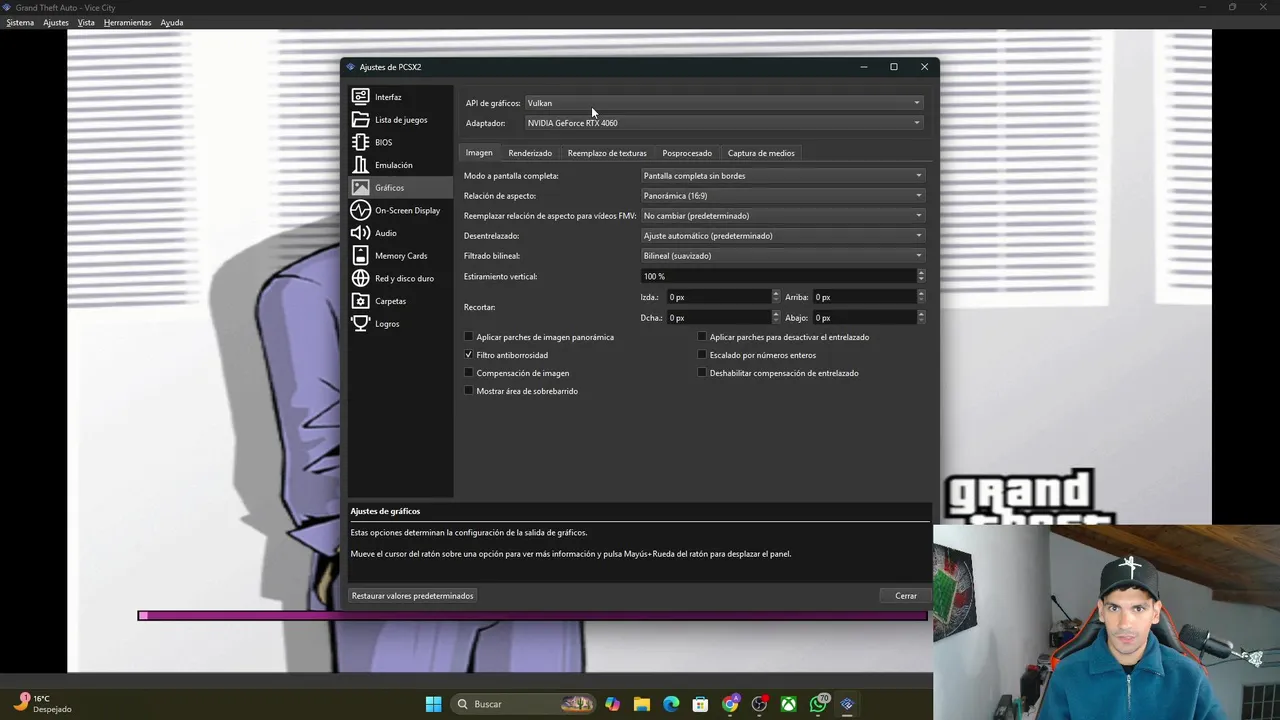This screenshot has width=1280, height=720.
Task: Open the Carpetas folder icon
Action: (360, 301)
